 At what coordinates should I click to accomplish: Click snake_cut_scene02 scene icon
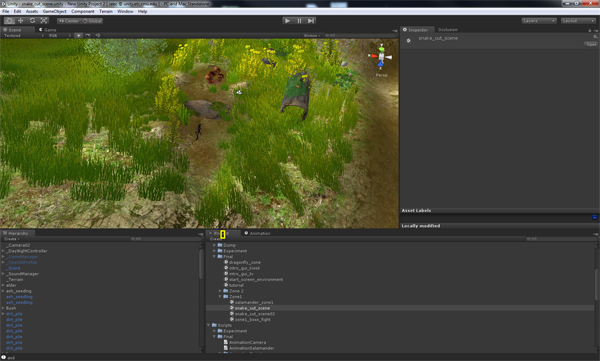point(232,314)
